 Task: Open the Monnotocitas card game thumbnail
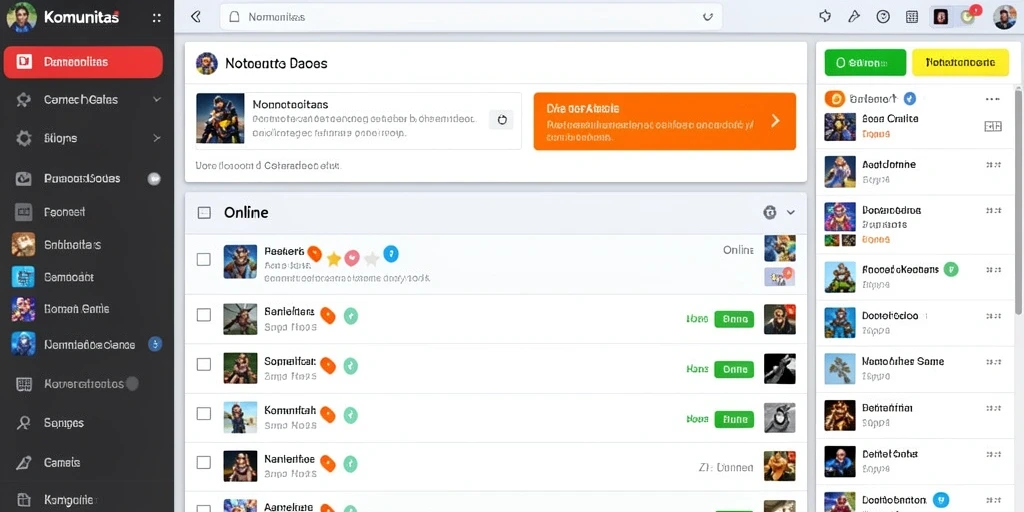coord(221,118)
